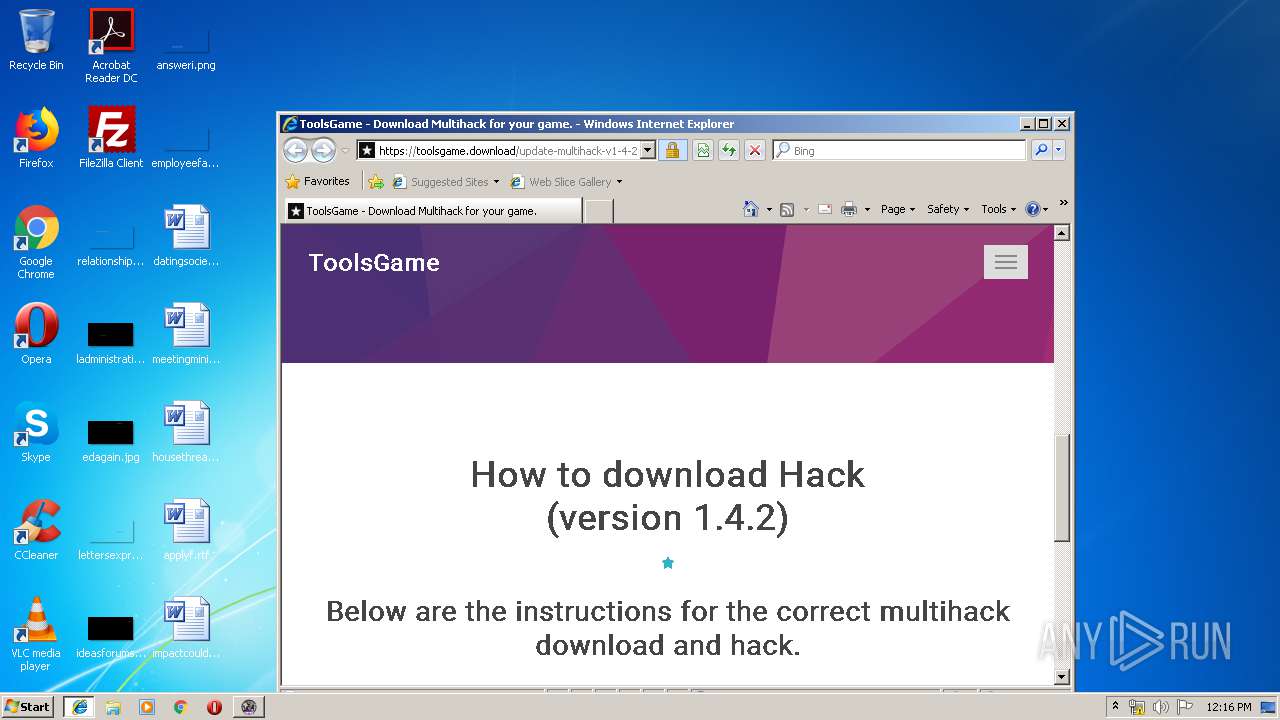Click Internet Explorer taskbar button
1280x720 pixels.
coord(79,707)
